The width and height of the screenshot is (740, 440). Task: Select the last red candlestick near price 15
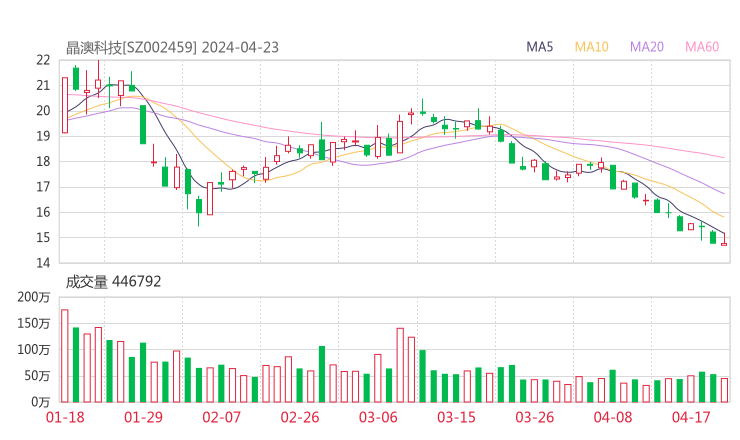point(724,240)
